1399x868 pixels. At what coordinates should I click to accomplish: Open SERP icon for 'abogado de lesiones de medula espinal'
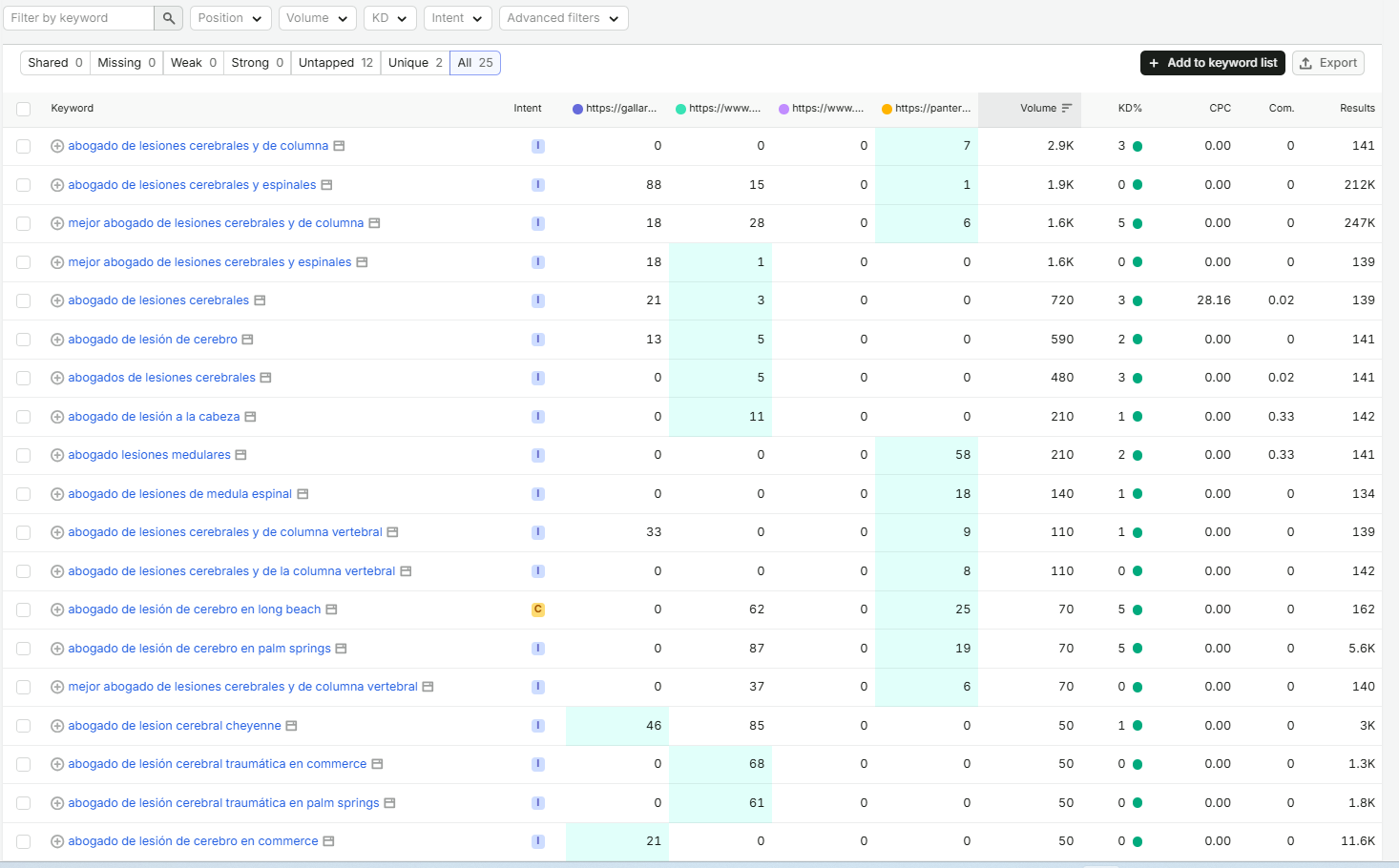[x=303, y=494]
